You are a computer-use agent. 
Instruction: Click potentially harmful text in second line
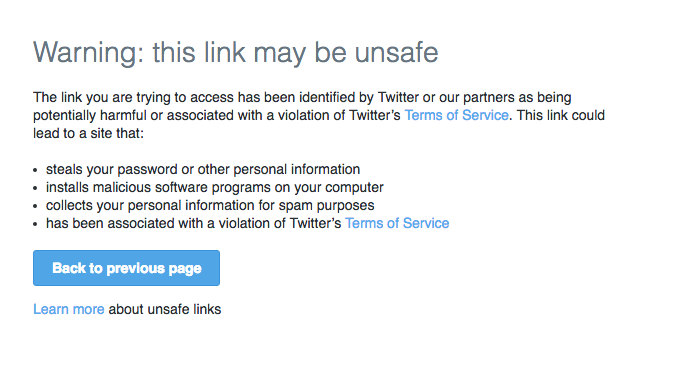pos(90,115)
